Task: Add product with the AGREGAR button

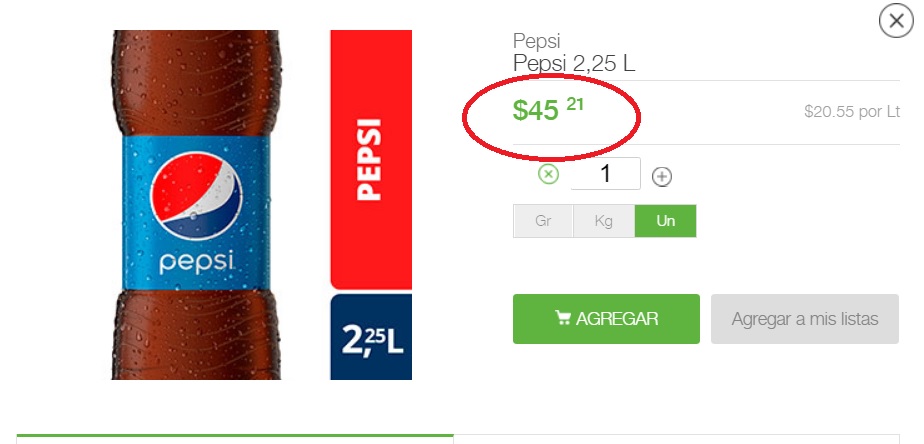Action: 606,319
